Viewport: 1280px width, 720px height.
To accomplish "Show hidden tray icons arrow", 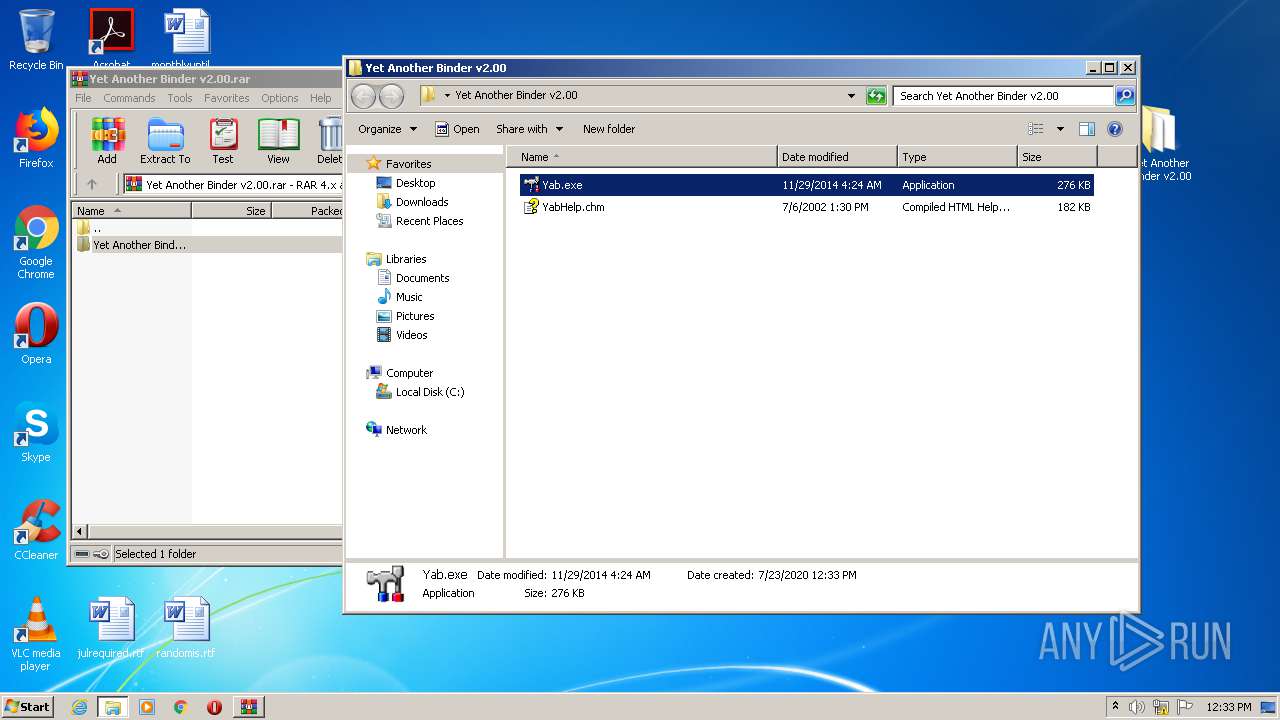I will (x=1115, y=707).
